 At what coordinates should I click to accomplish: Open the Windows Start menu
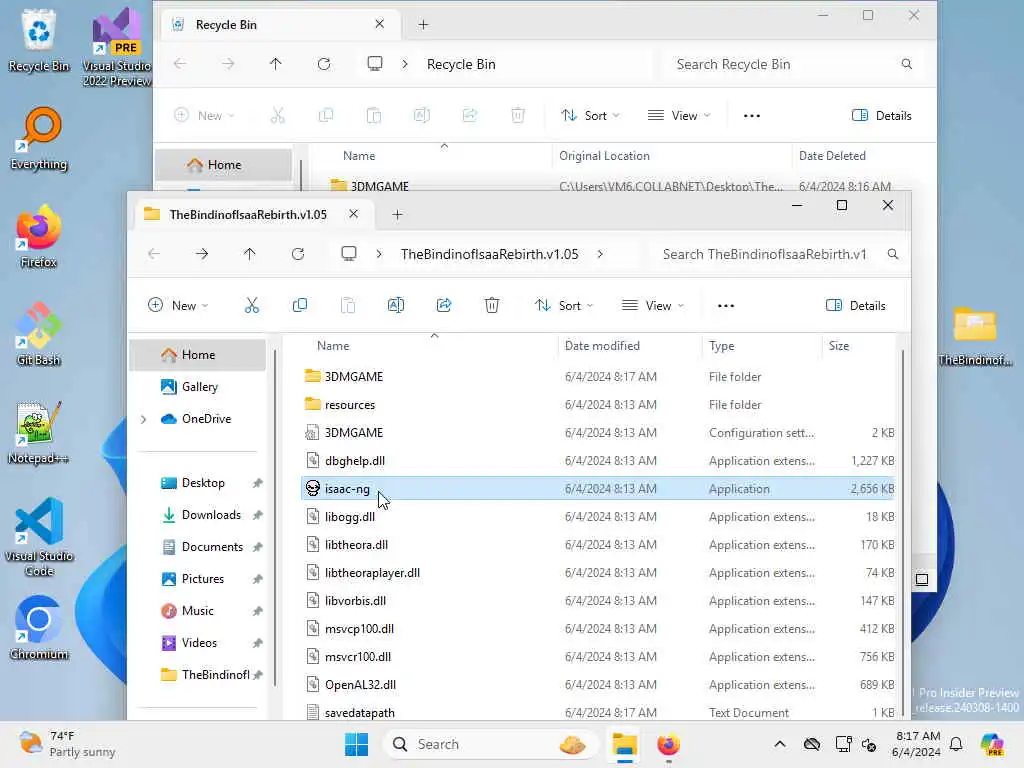coord(357,744)
